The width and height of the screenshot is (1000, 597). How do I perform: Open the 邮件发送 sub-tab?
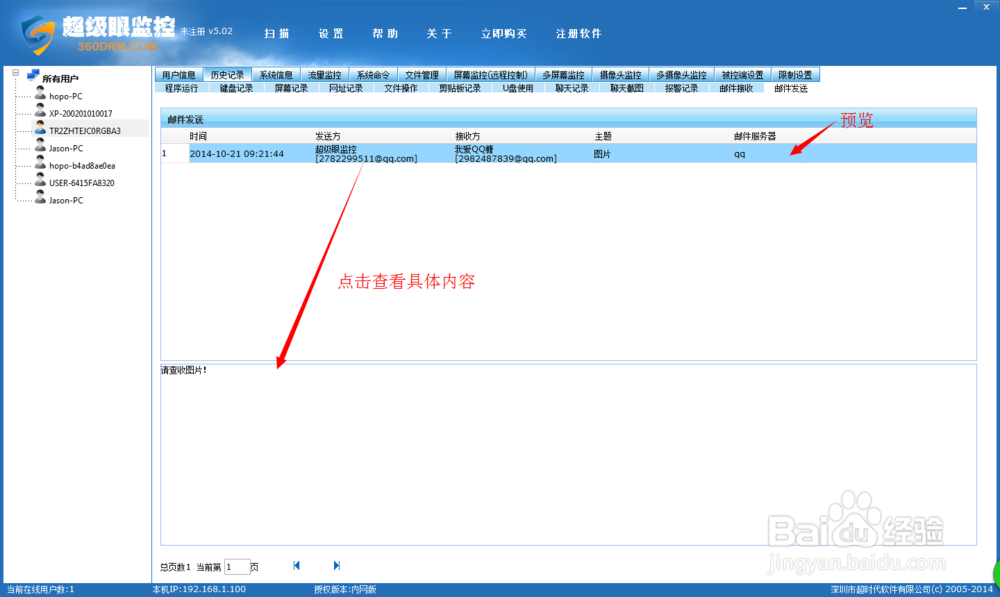point(791,89)
